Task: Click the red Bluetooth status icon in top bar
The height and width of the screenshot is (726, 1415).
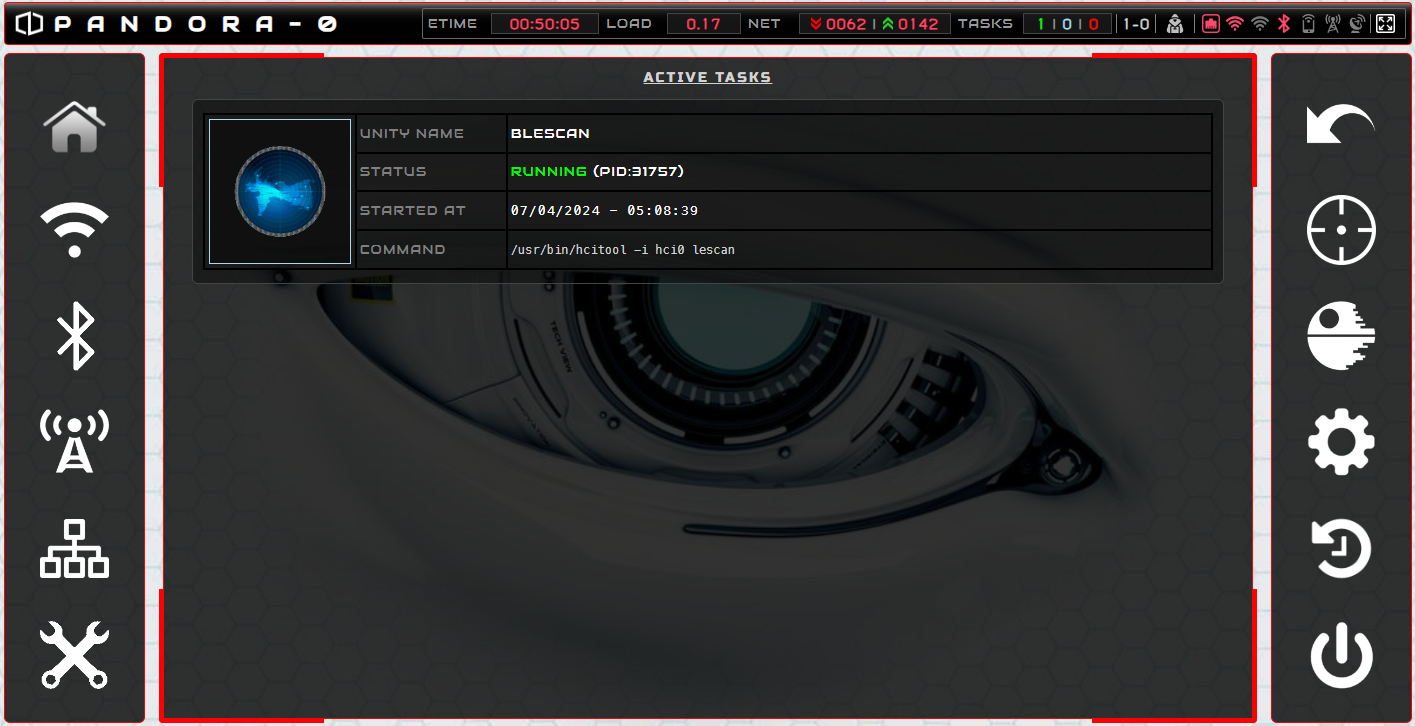Action: [1285, 24]
